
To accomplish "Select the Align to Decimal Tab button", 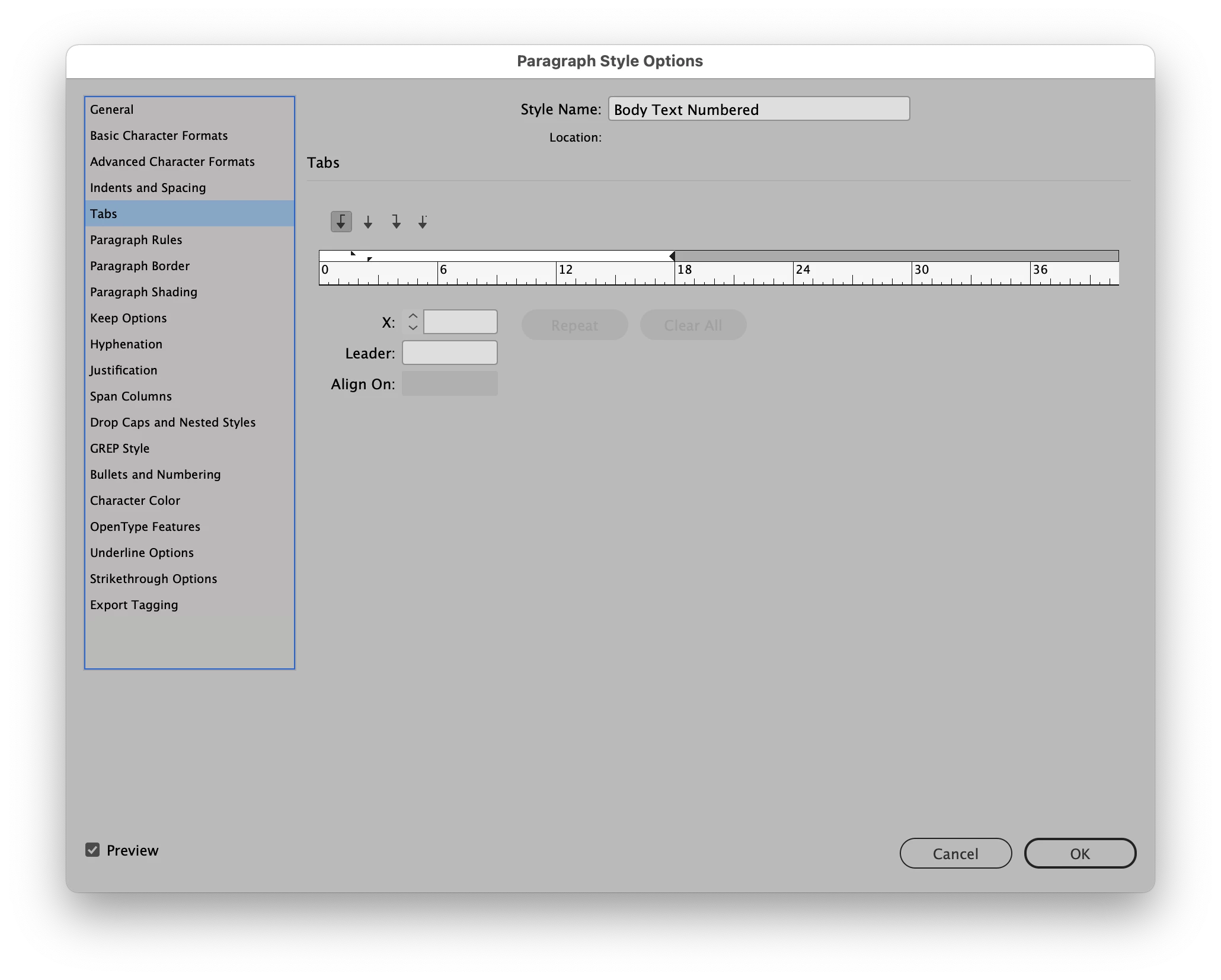I will 423,222.
